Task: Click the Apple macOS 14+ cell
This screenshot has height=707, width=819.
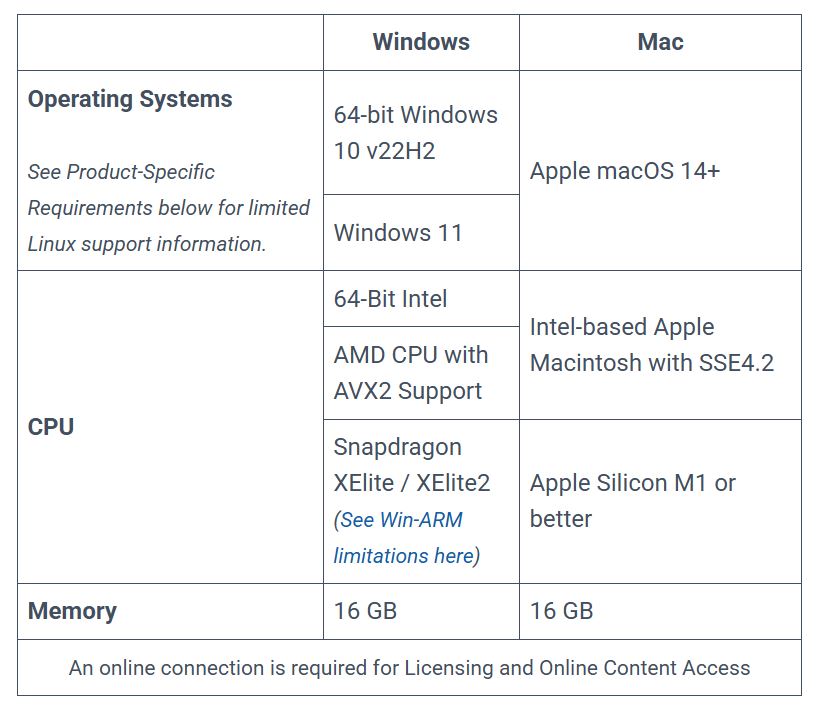Action: (660, 171)
